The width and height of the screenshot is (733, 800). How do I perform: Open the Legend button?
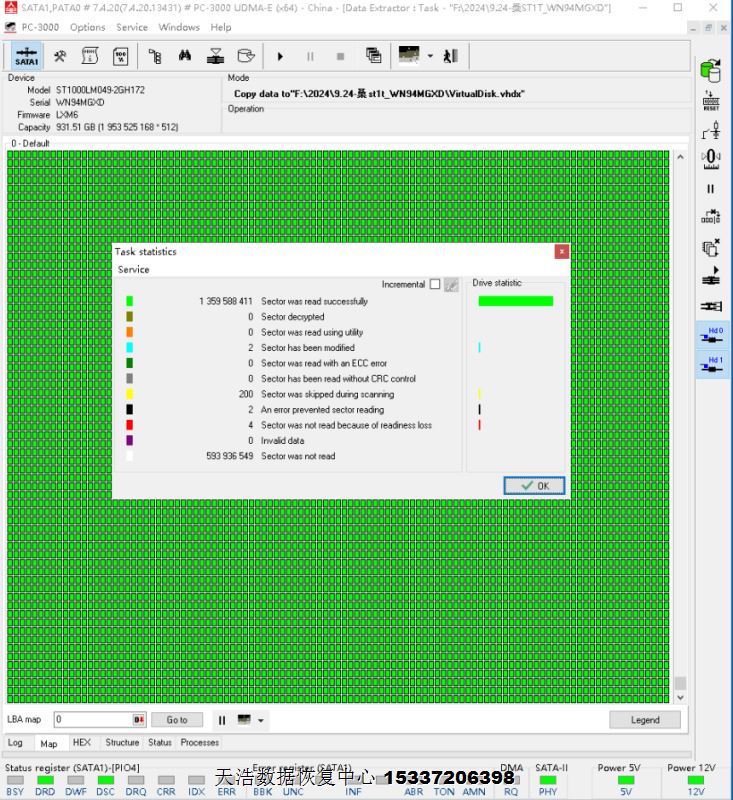click(x=644, y=720)
